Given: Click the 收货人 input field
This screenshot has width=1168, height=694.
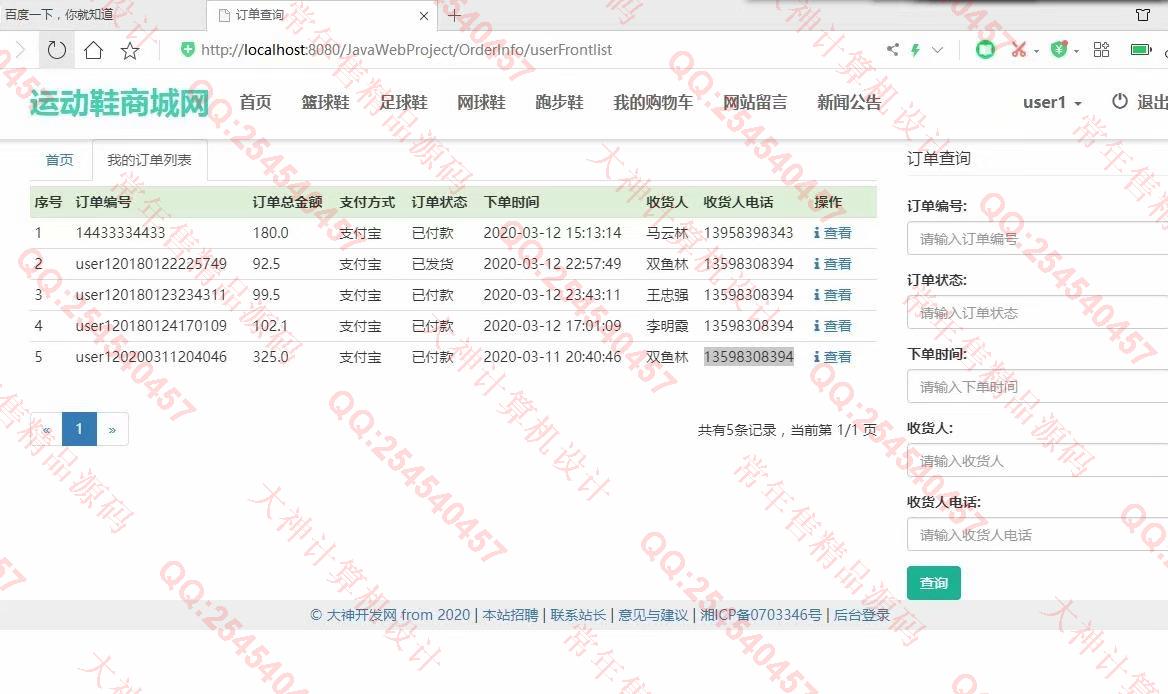Looking at the screenshot, I should click(1038, 461).
